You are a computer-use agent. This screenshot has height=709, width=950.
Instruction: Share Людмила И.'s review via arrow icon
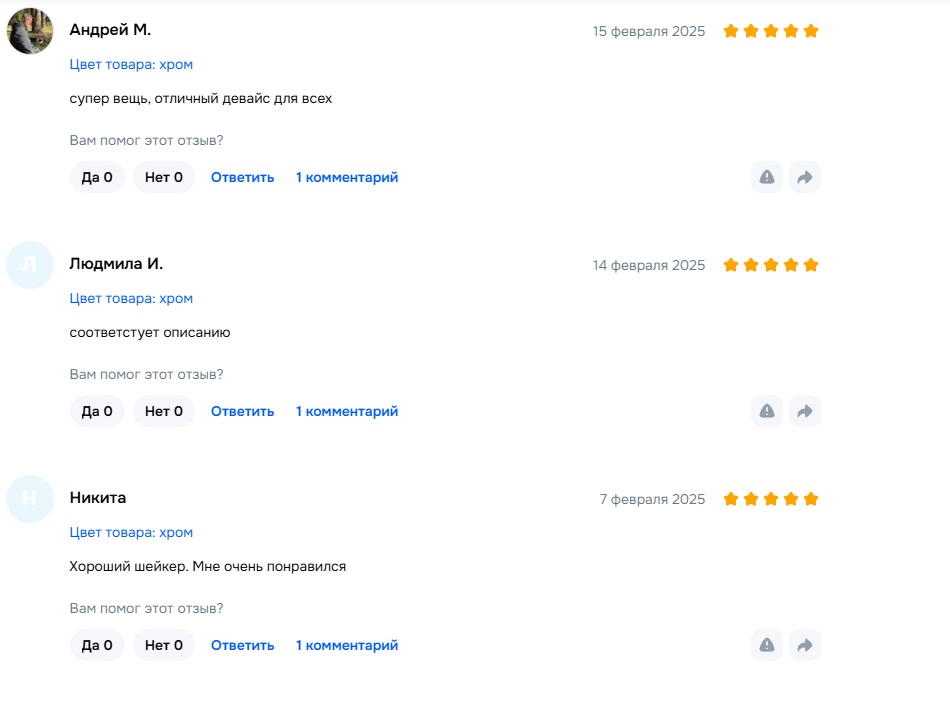tap(804, 411)
